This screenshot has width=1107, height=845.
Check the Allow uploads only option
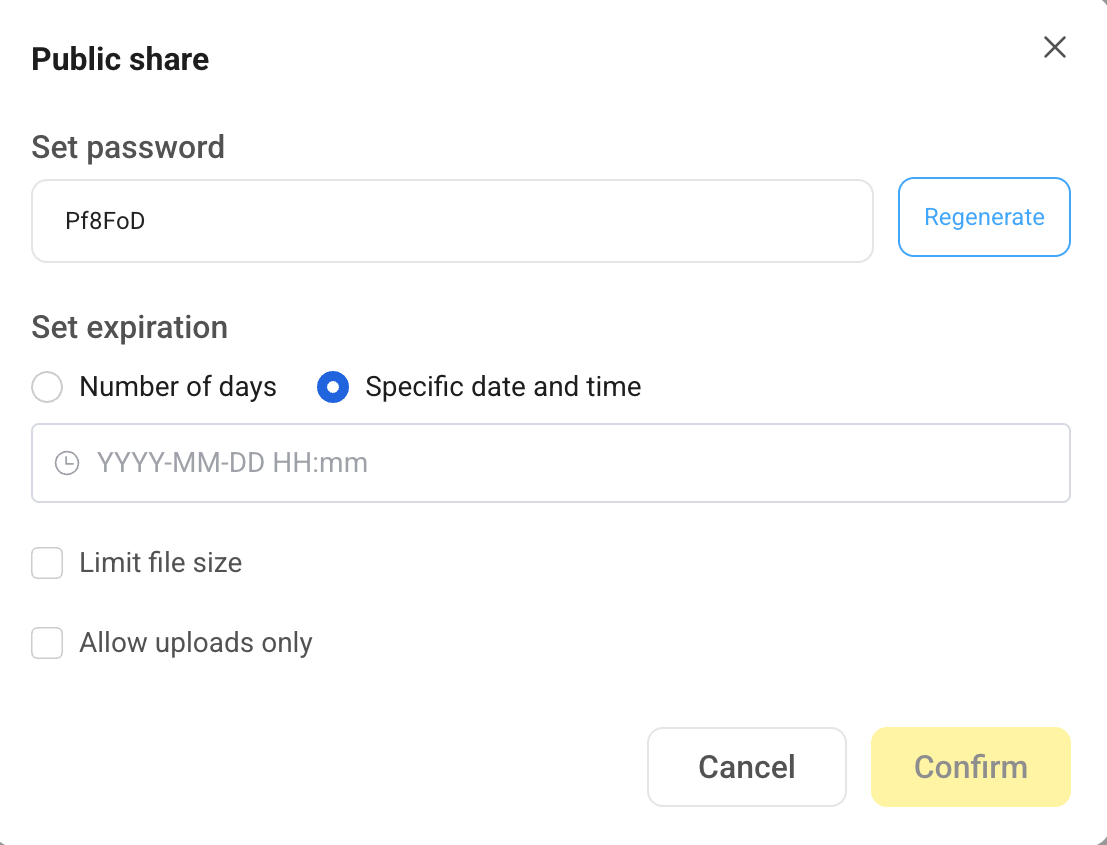(x=46, y=642)
